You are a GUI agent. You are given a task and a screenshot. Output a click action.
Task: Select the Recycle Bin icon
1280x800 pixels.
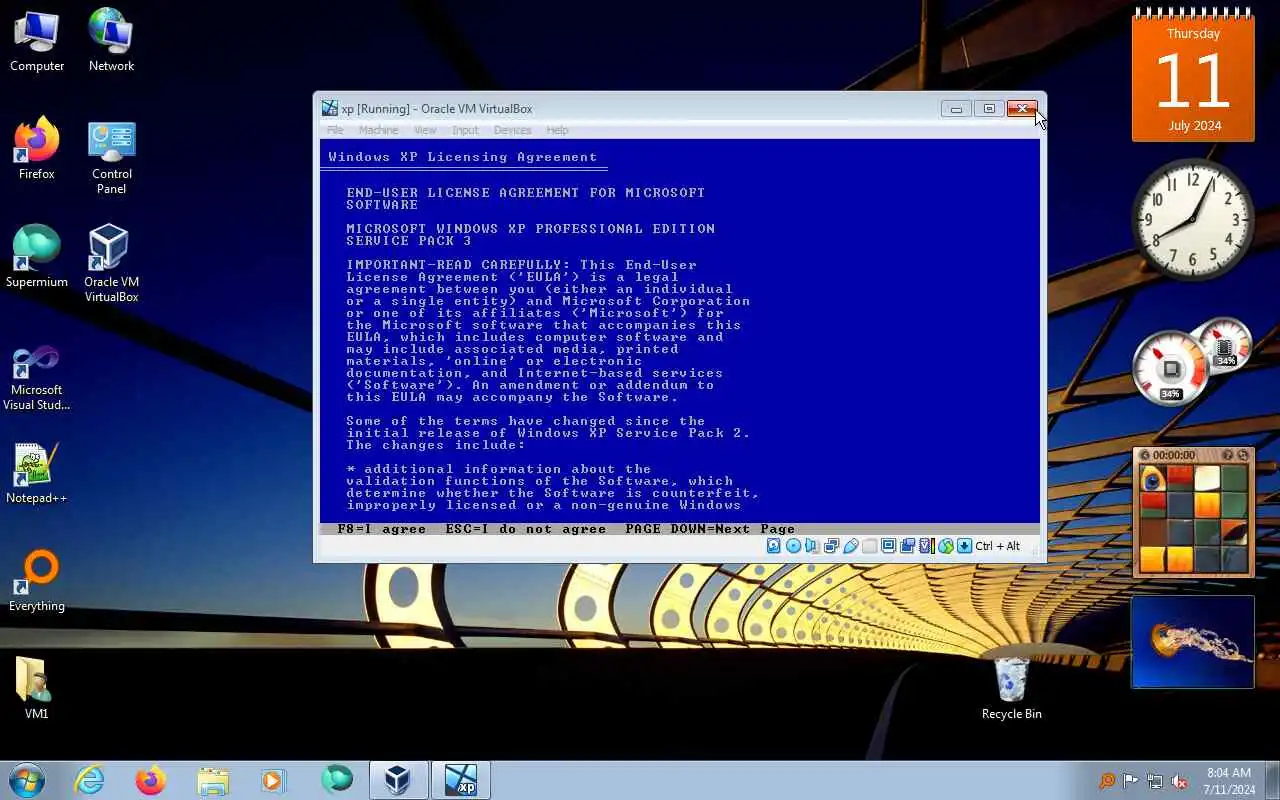1011,688
